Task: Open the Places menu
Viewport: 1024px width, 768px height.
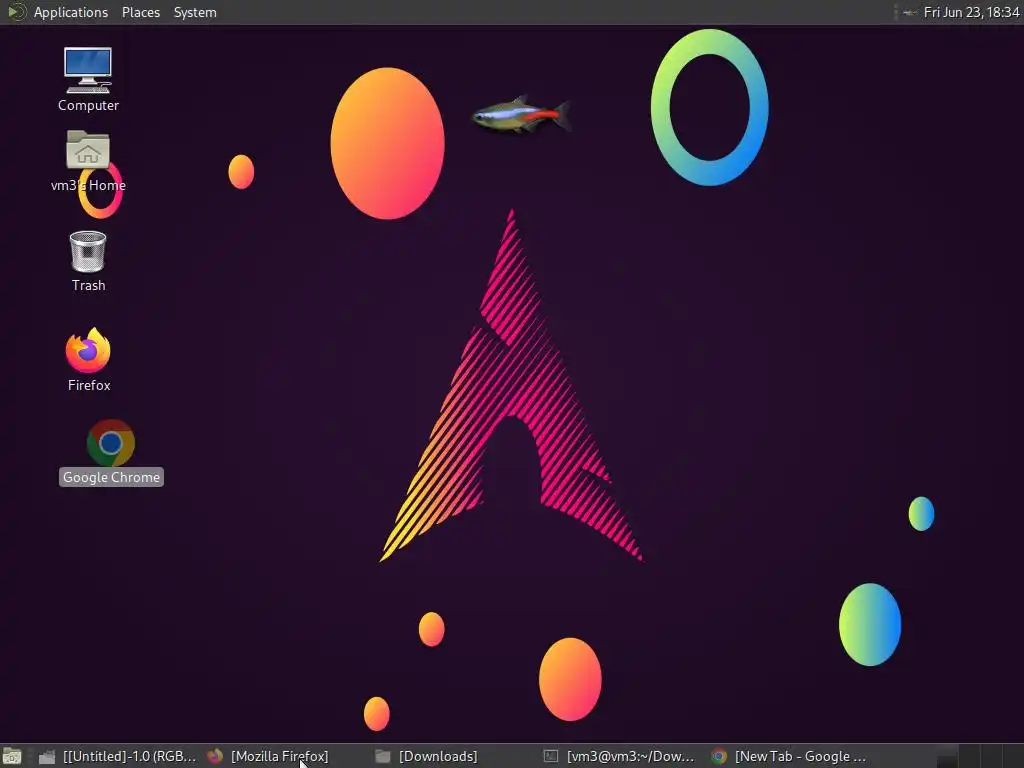Action: 141,12
